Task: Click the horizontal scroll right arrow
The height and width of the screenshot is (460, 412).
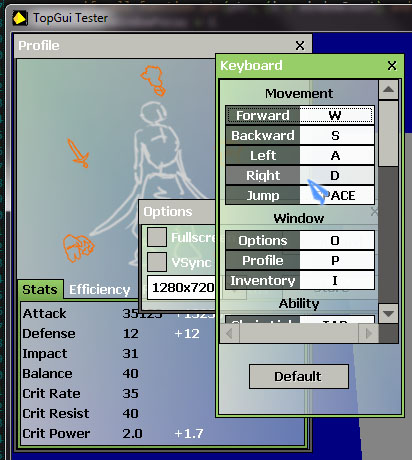Action: (x=369, y=333)
